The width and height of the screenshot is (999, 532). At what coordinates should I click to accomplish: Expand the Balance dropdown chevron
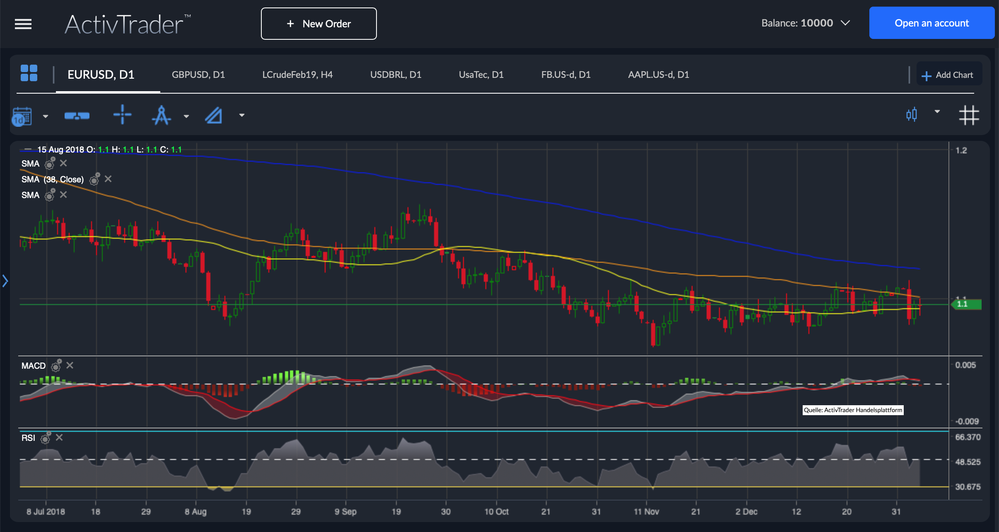pos(845,23)
